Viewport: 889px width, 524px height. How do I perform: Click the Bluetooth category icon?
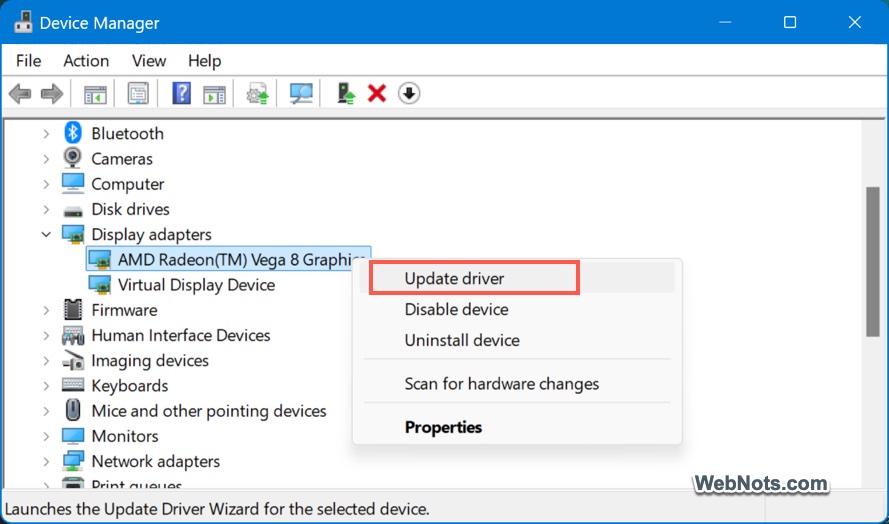[x=73, y=133]
